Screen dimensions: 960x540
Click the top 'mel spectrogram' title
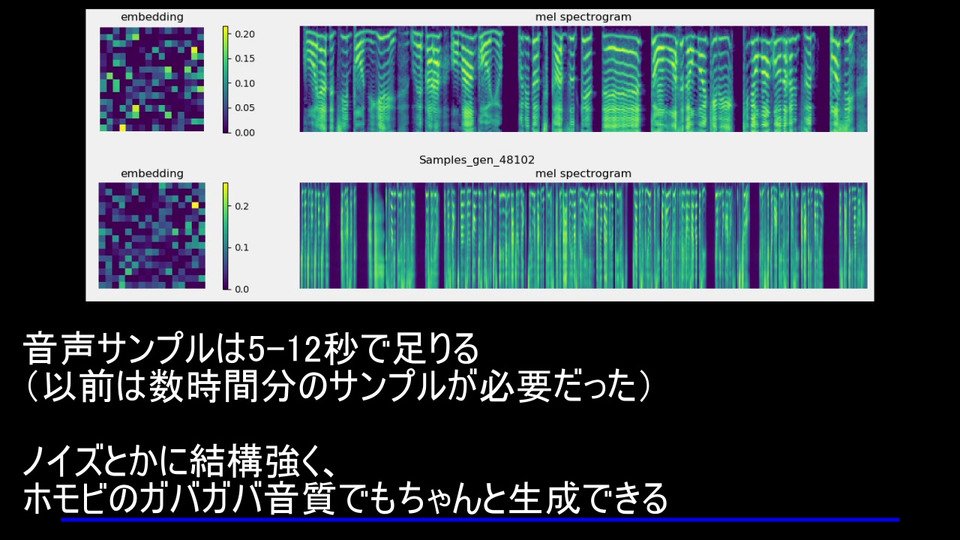[x=583, y=17]
